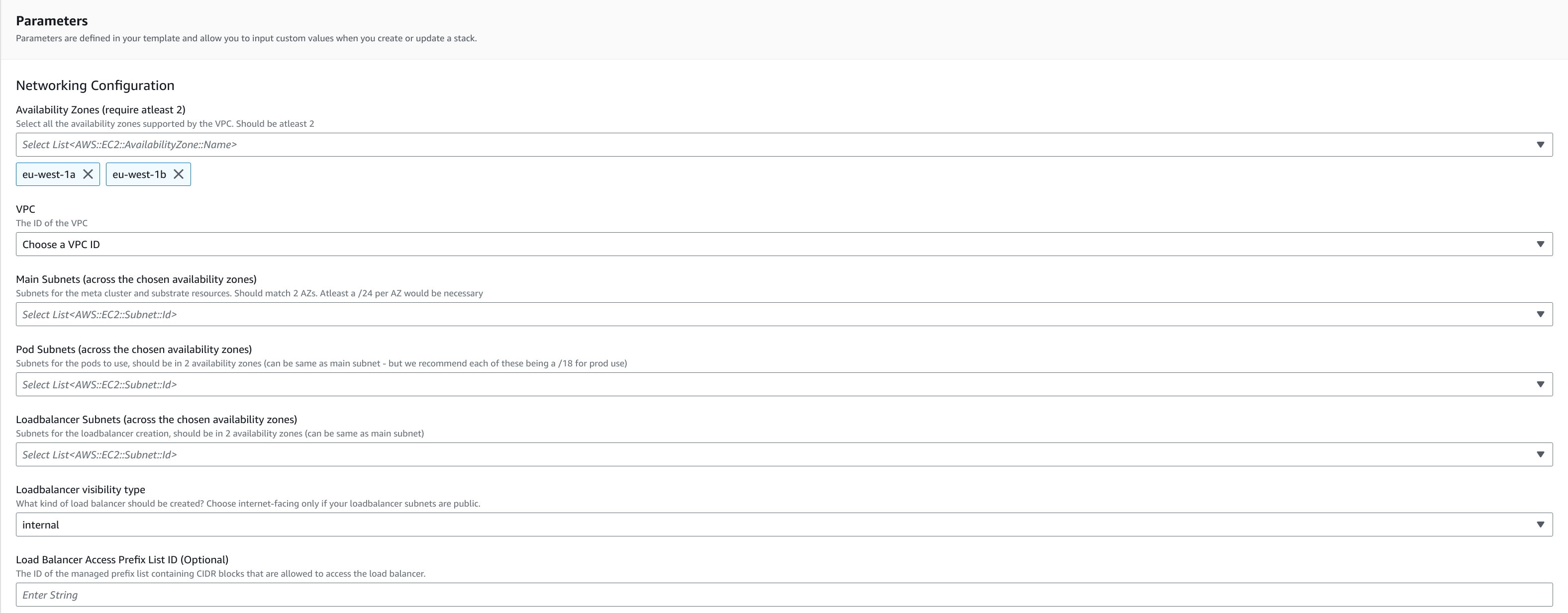This screenshot has width=1568, height=613.
Task: Focus the Prefix List ID text field
Action: (x=730, y=595)
